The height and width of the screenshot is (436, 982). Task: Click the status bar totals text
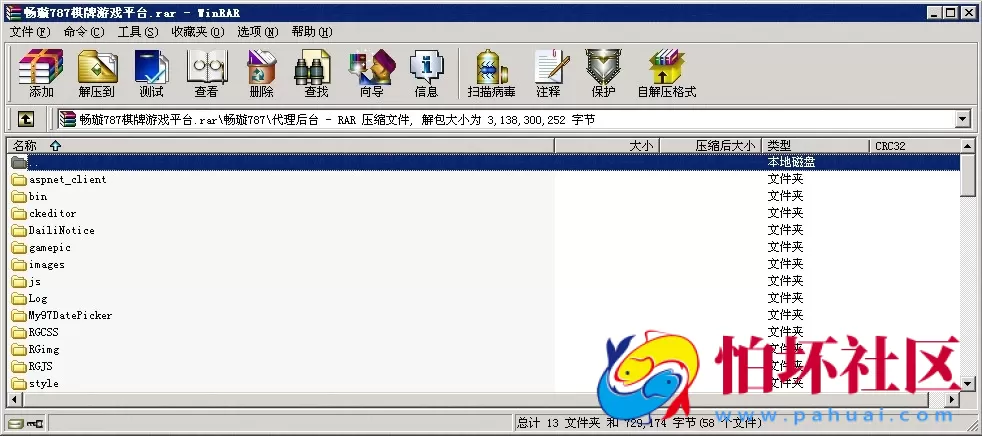(x=639, y=423)
